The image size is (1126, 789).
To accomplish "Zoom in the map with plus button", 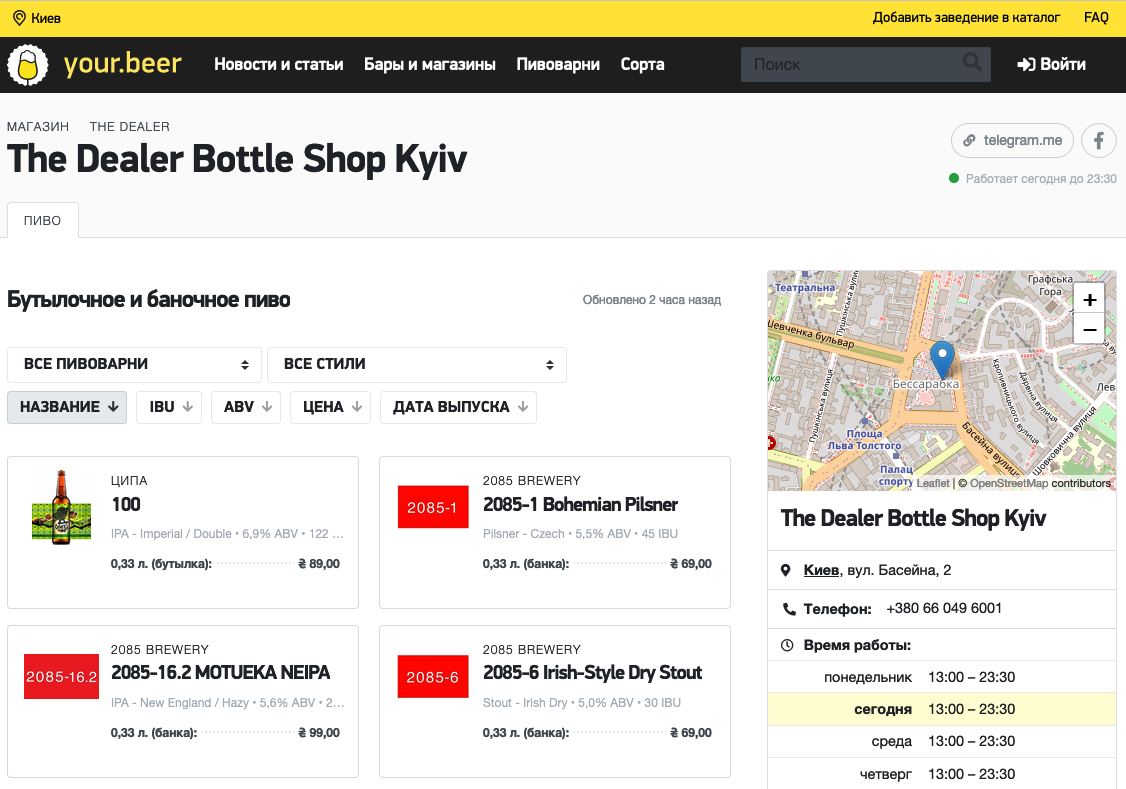I will coord(1089,299).
